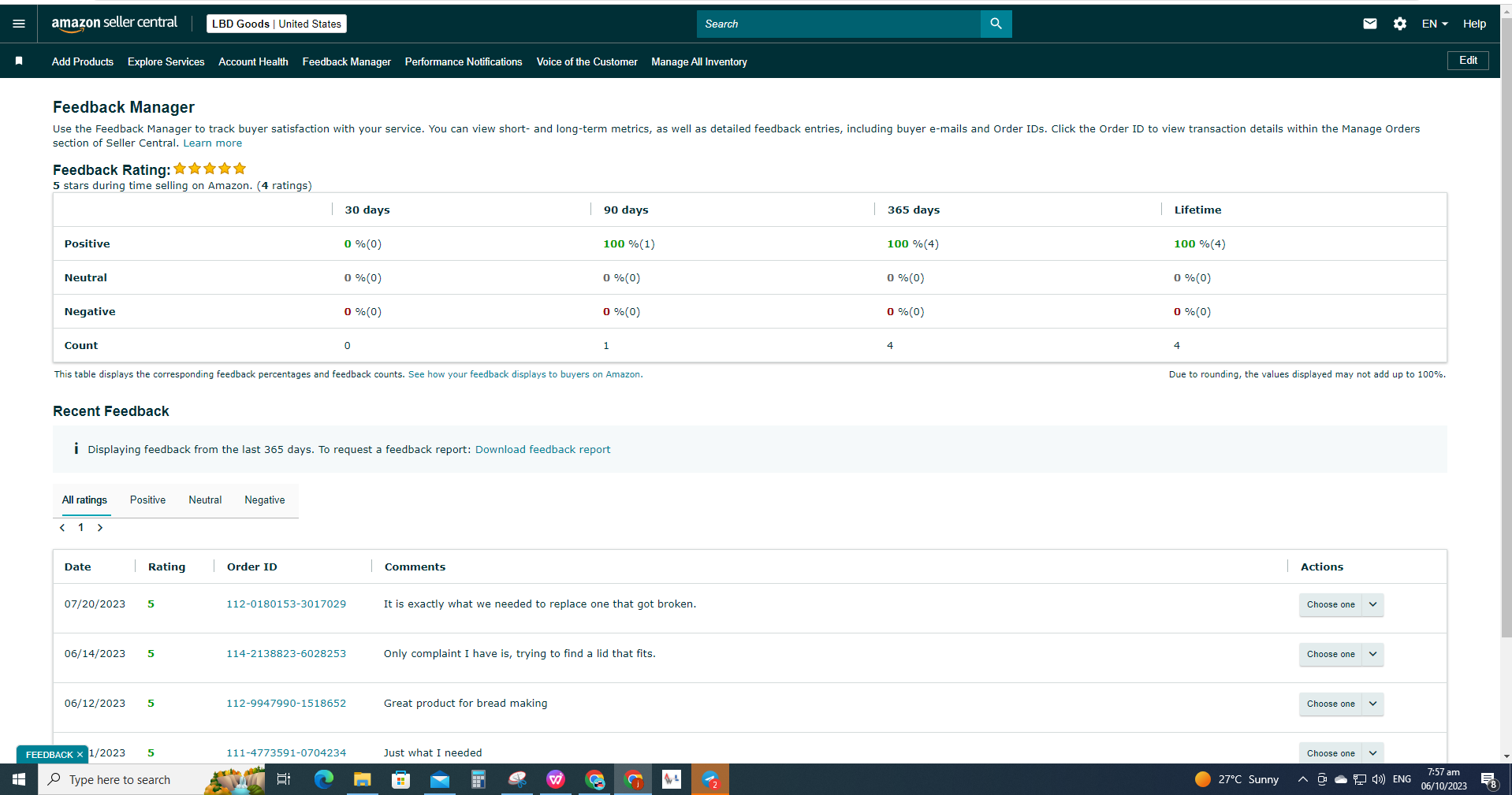Open Choose one dropdown for order 112-9947990-1518652
The image size is (1512, 795).
coord(1341,704)
